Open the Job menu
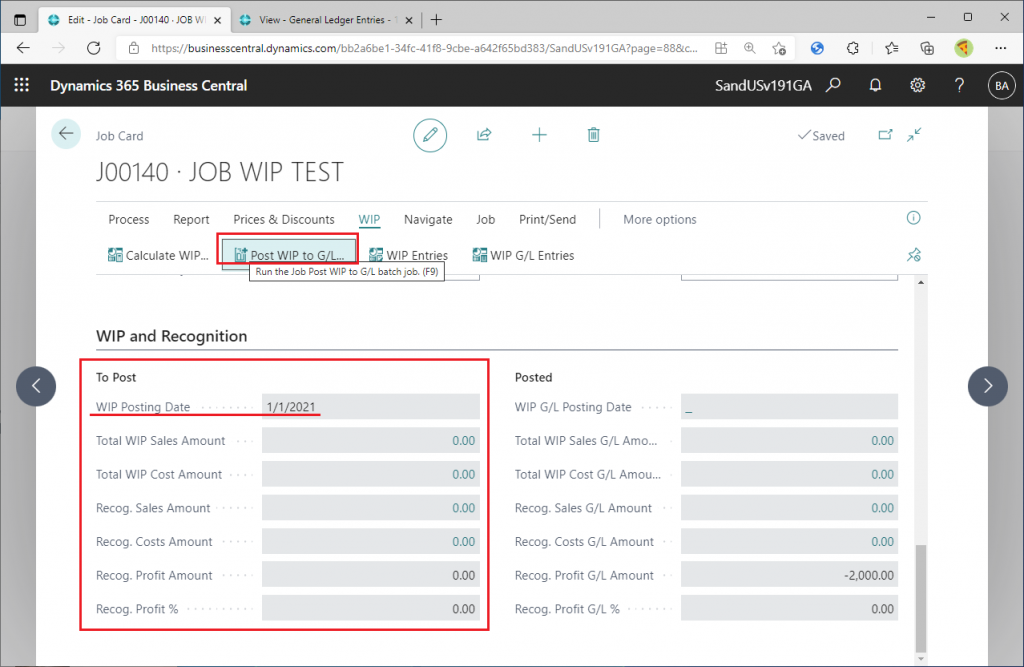This screenshot has height=667, width=1024. pyautogui.click(x=485, y=220)
